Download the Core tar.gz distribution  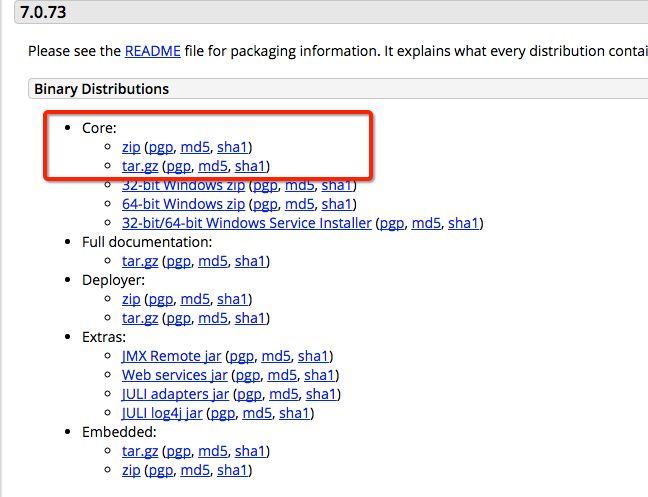[140, 166]
